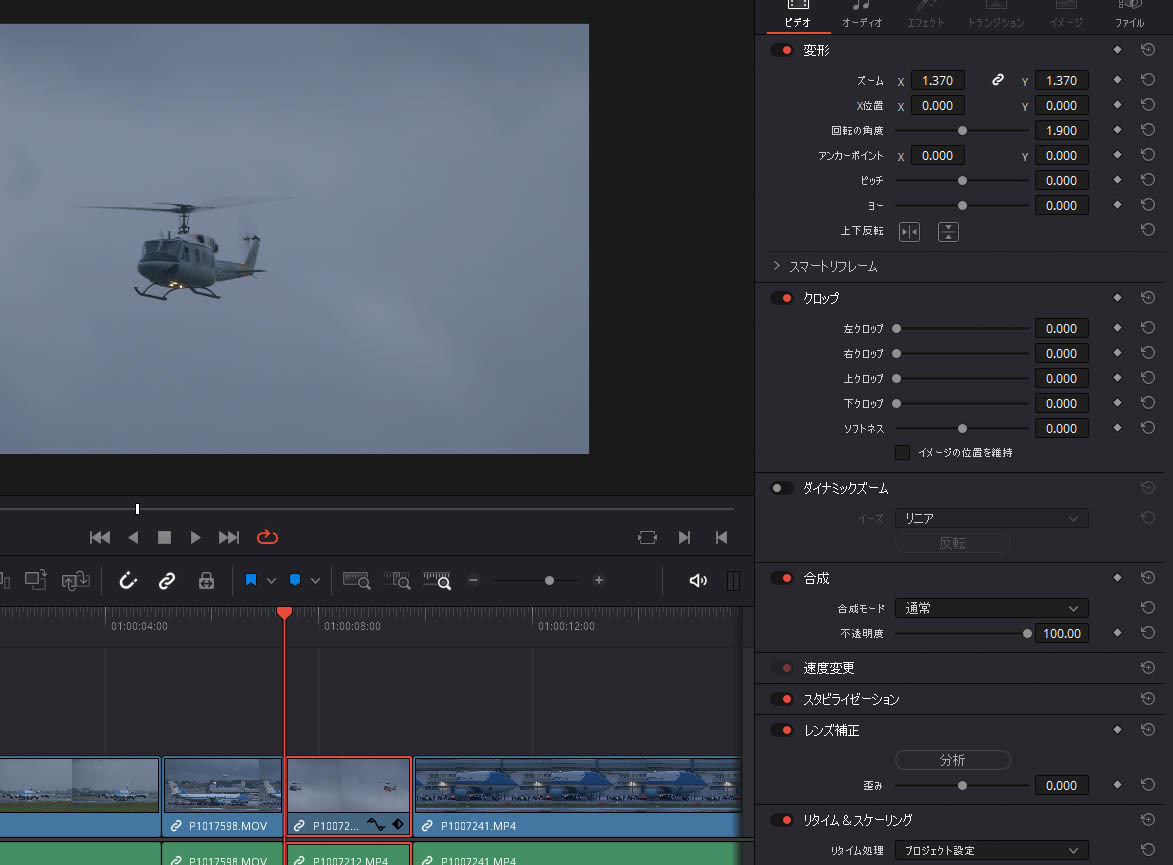
Task: Check the イメージの位置を維持 checkbox
Action: (x=902, y=453)
